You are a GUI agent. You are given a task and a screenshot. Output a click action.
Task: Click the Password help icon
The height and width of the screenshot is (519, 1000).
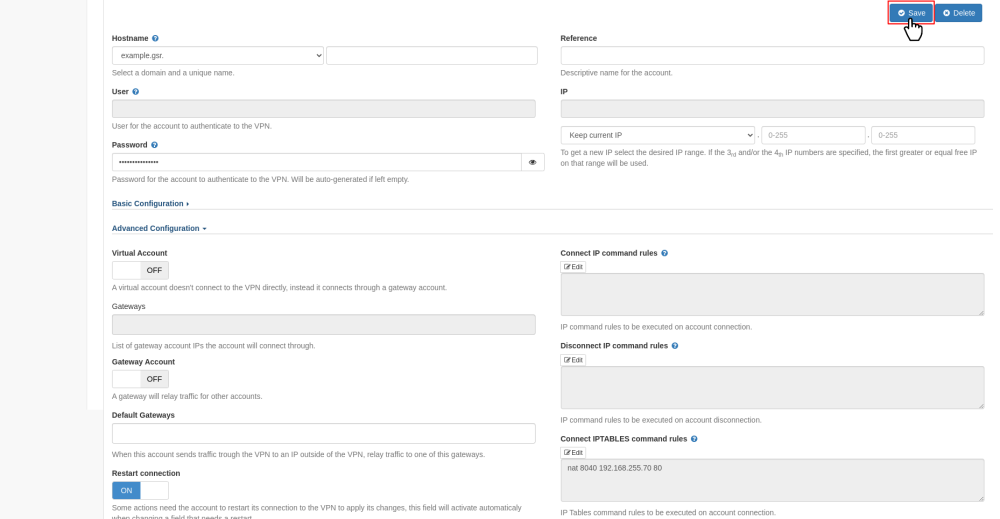pyautogui.click(x=154, y=145)
